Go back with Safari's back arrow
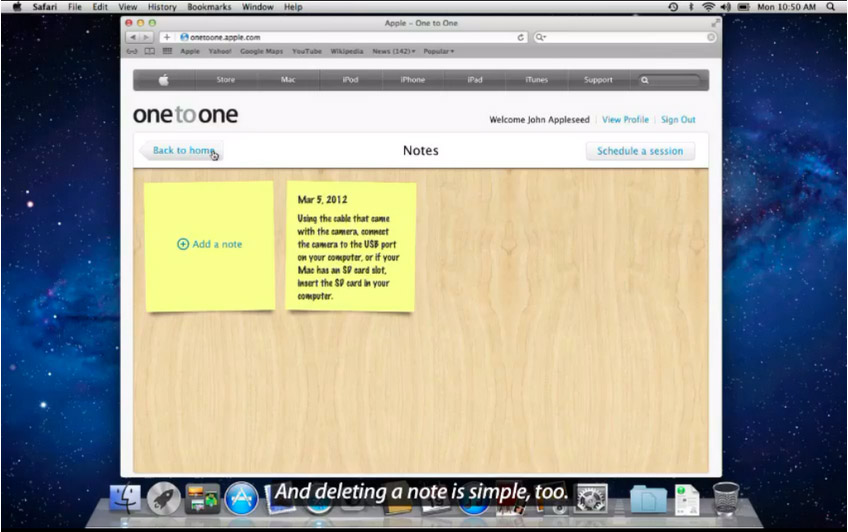Image resolution: width=848 pixels, height=532 pixels. pos(133,37)
